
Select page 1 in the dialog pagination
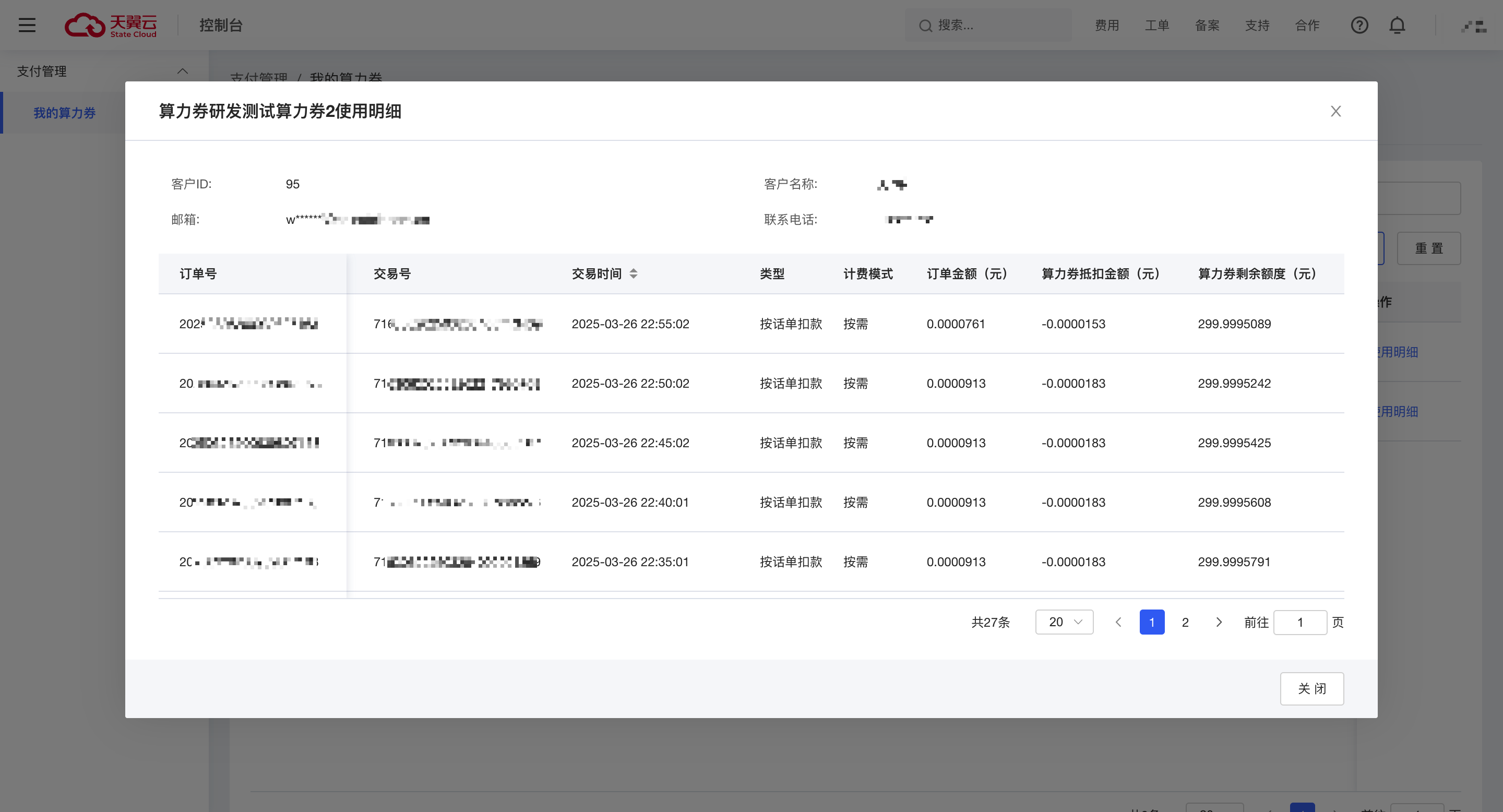pos(1152,622)
